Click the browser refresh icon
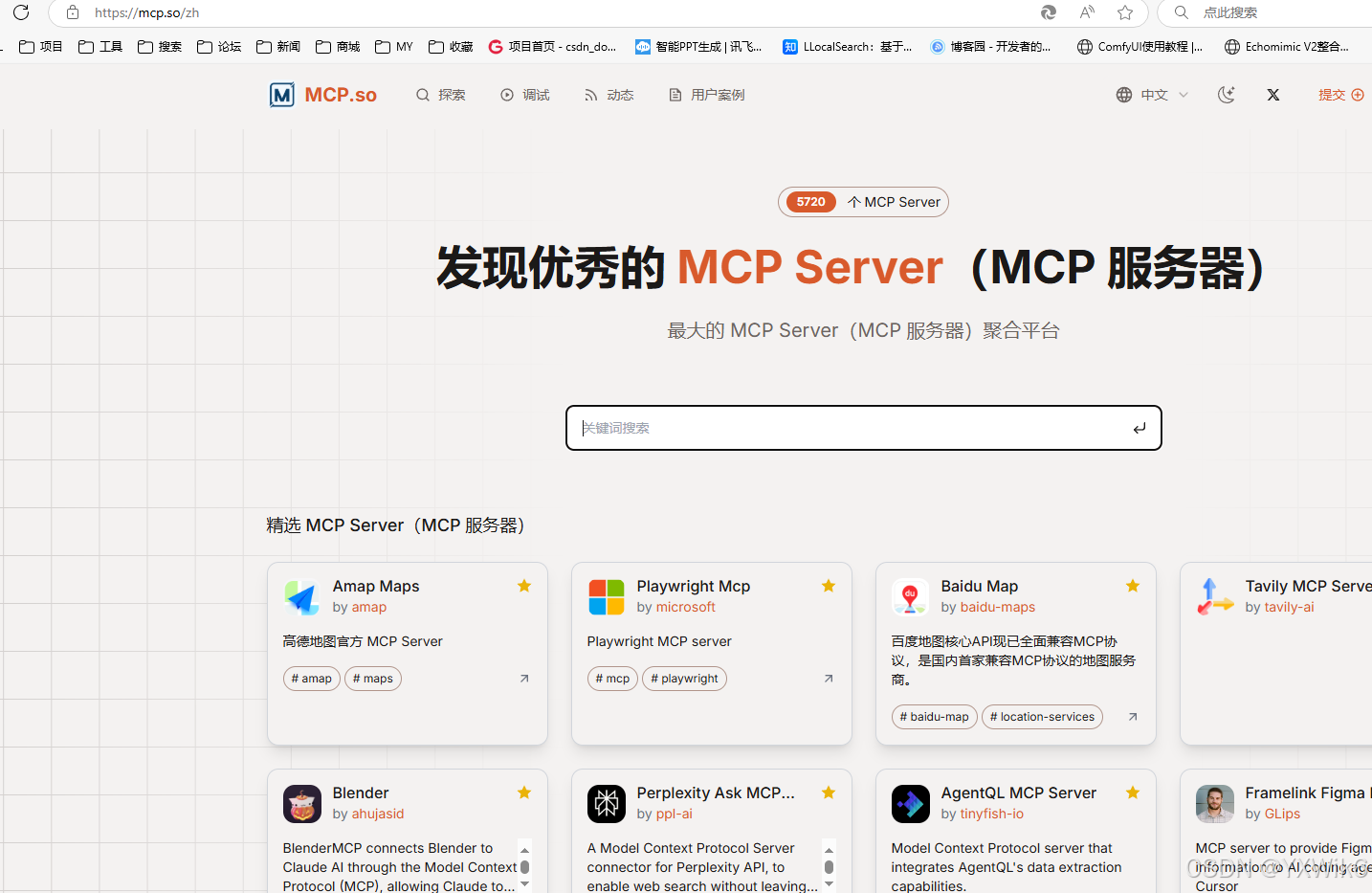The image size is (1372, 893). 21,12
